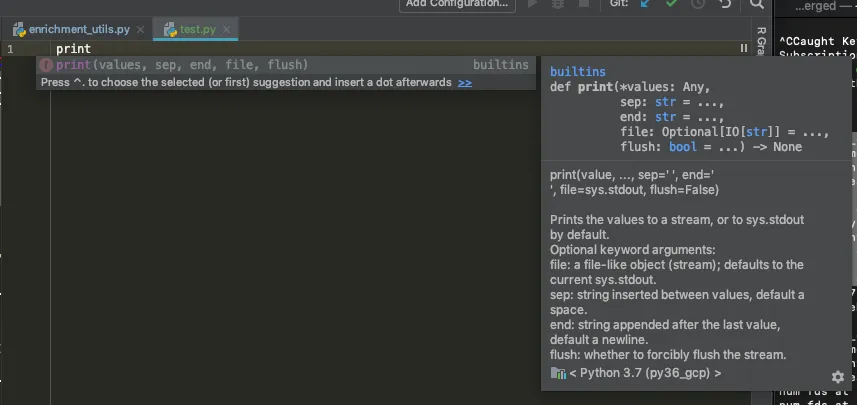Open Search Everywhere magnifier icon

pos(756,3)
